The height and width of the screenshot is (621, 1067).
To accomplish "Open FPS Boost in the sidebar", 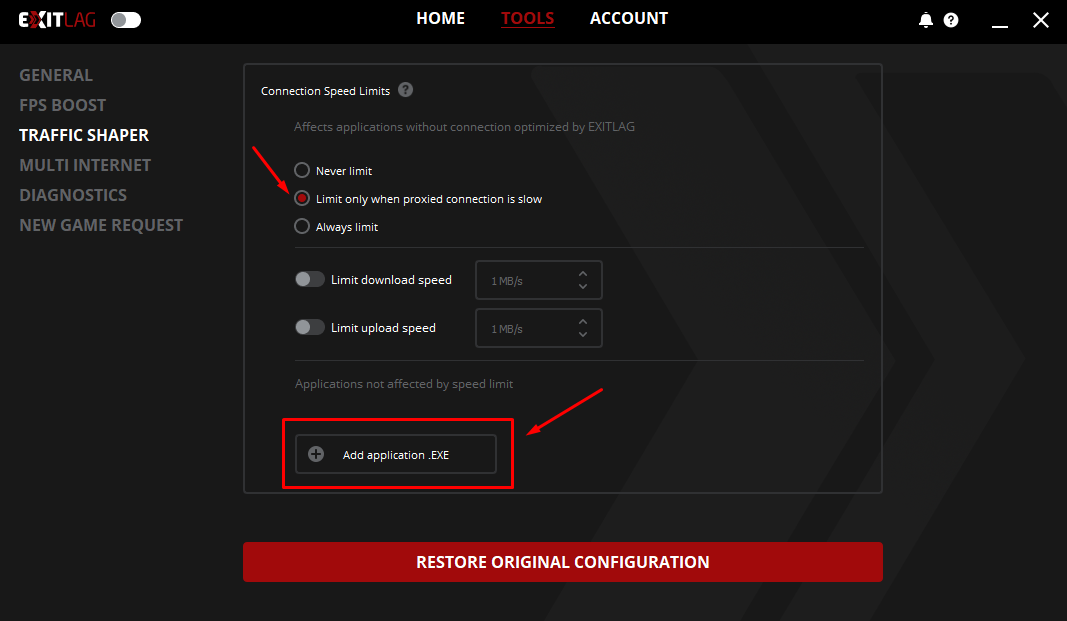I will [x=62, y=105].
